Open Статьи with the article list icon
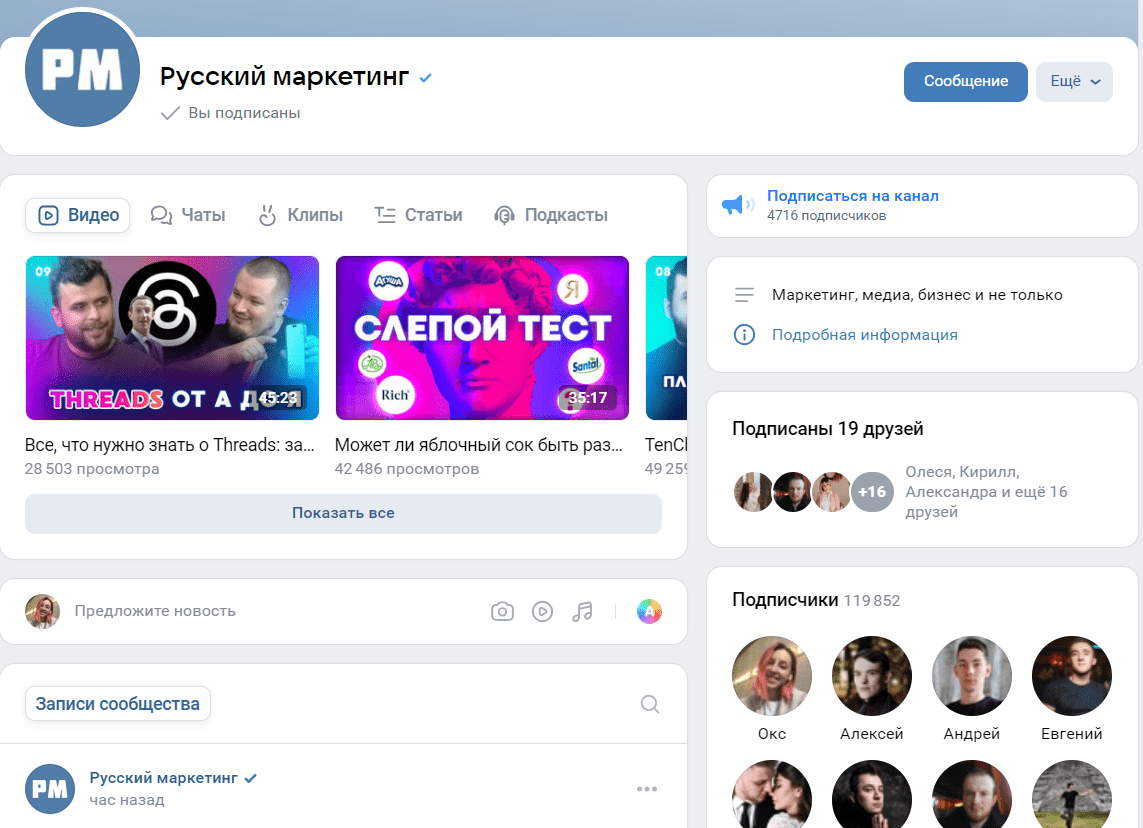The image size is (1143, 828). (383, 214)
